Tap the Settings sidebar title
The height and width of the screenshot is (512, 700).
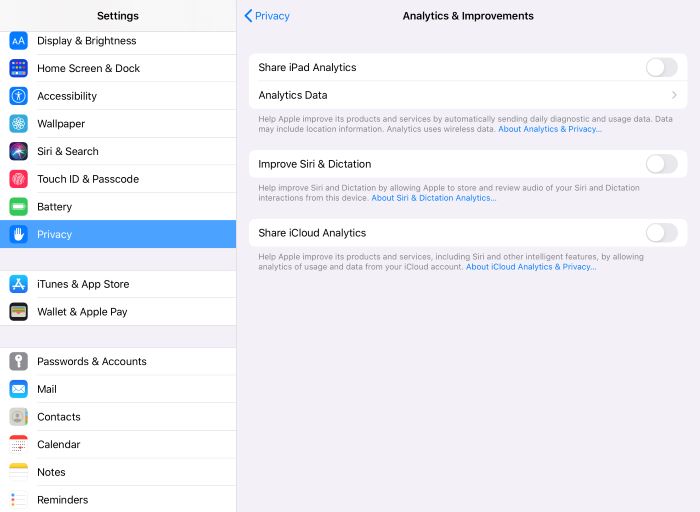coord(118,16)
